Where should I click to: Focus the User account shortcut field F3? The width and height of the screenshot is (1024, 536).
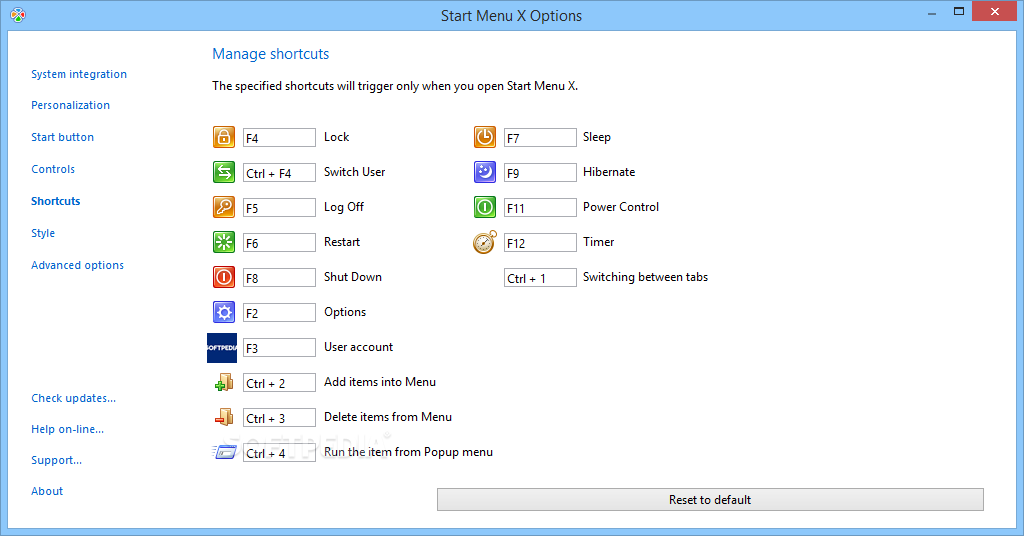(x=279, y=347)
